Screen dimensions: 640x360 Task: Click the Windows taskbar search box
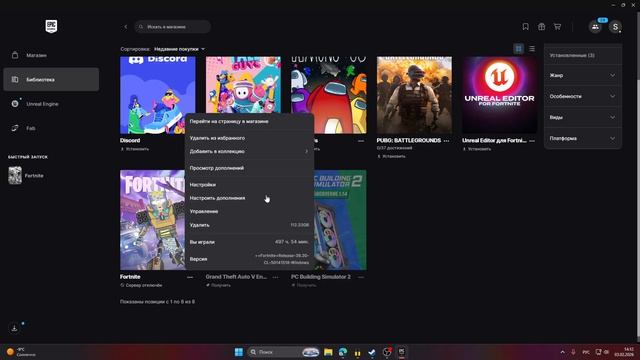(284, 352)
